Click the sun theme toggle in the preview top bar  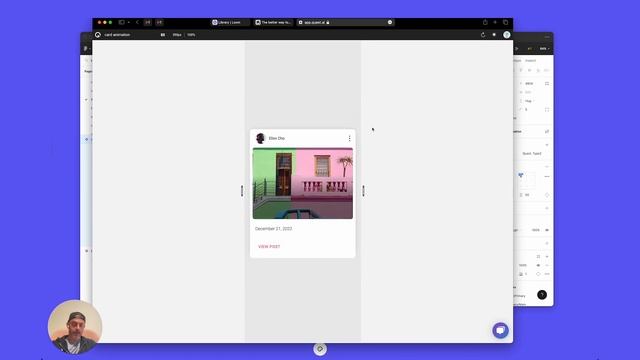pos(494,35)
